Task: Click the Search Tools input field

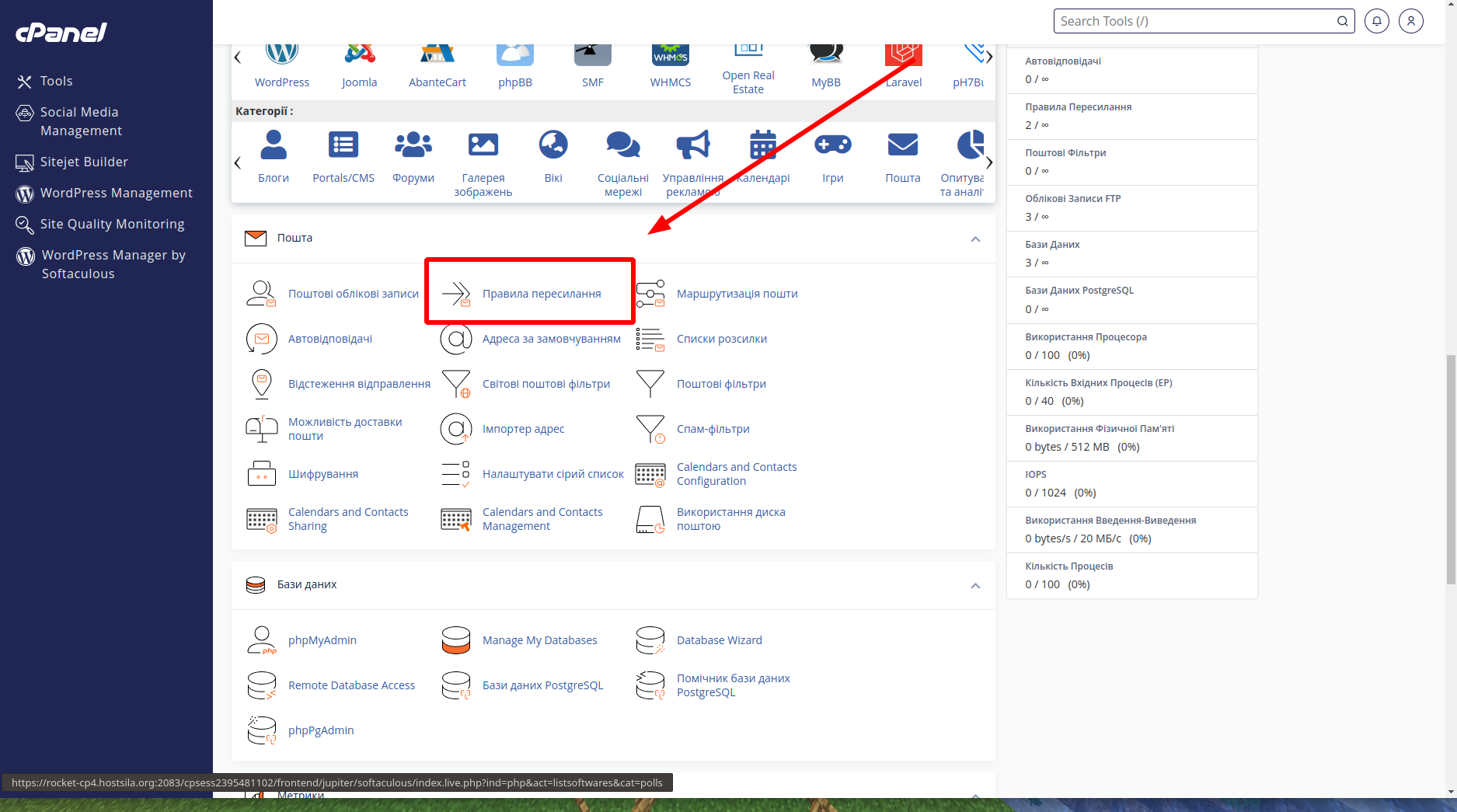Action: (x=1194, y=21)
